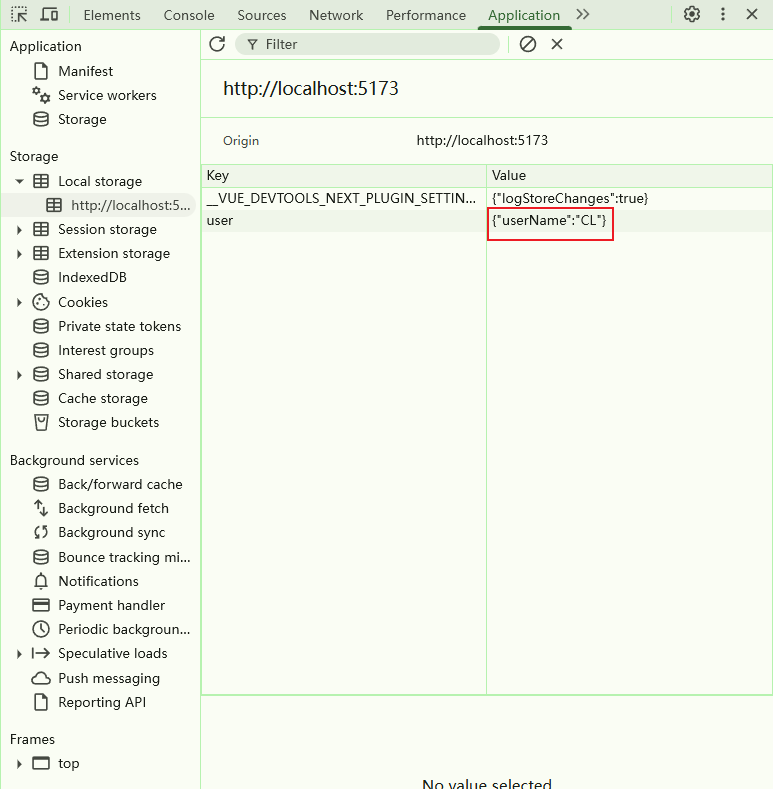Screen dimensions: 773x789
Task: Click the Speculative loads arrow icon
Action: coord(41,654)
